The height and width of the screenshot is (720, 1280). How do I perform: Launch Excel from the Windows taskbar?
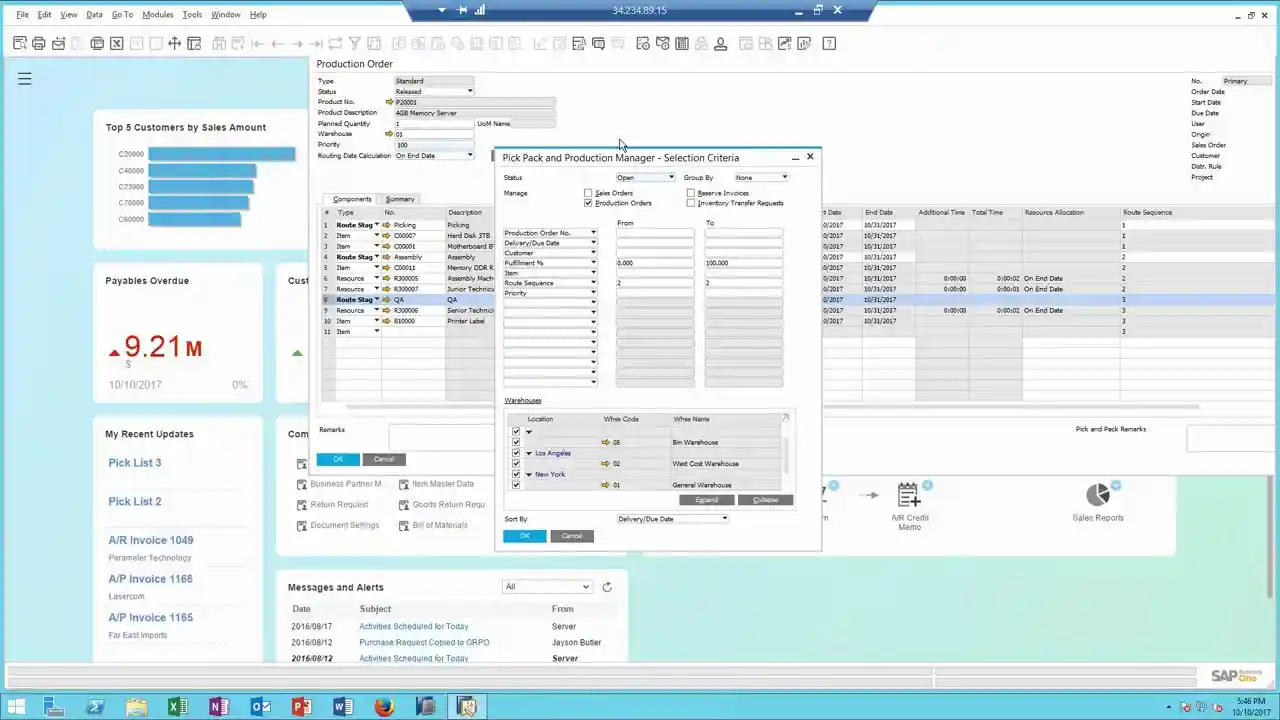coord(179,707)
